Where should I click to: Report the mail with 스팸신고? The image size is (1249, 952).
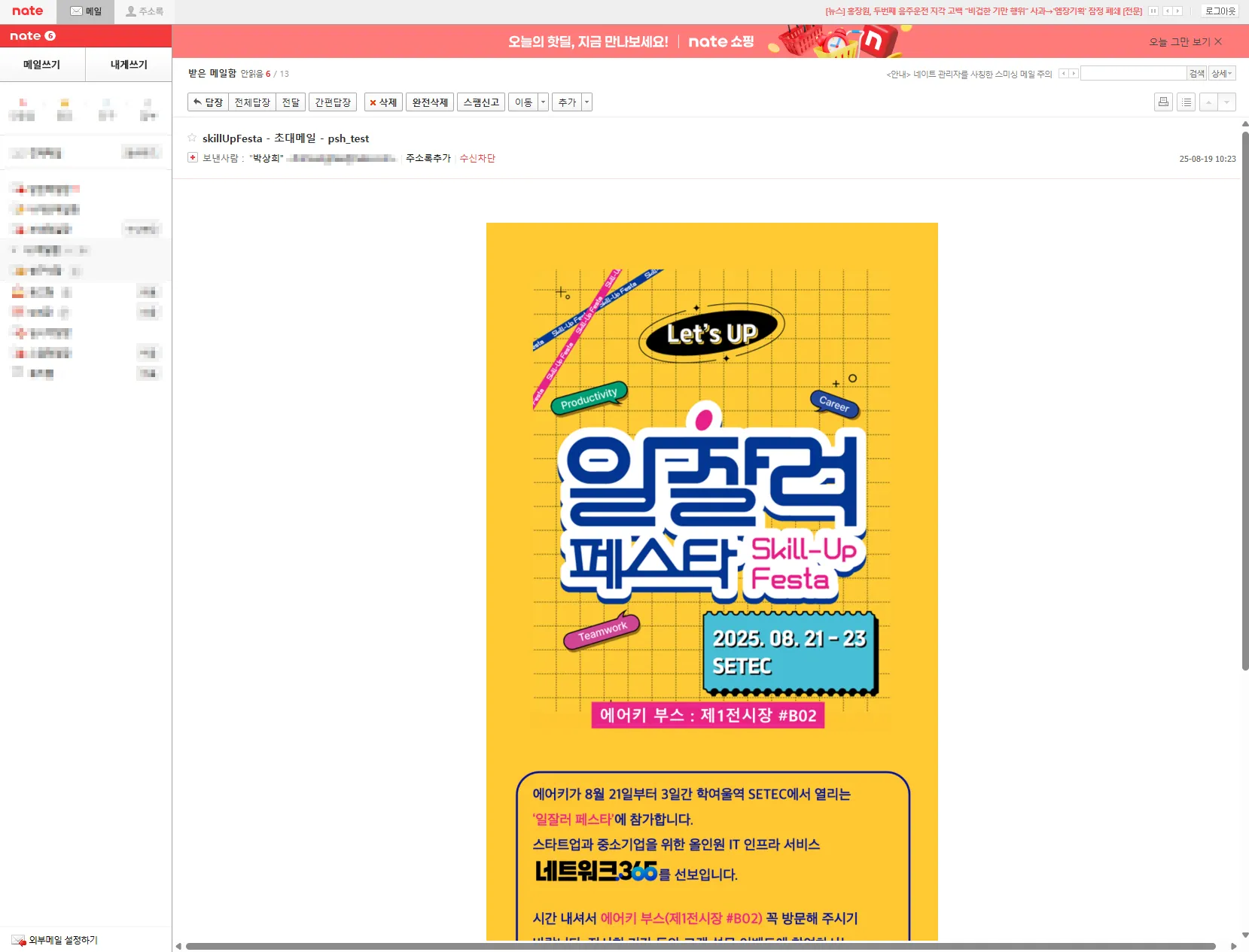pyautogui.click(x=481, y=102)
